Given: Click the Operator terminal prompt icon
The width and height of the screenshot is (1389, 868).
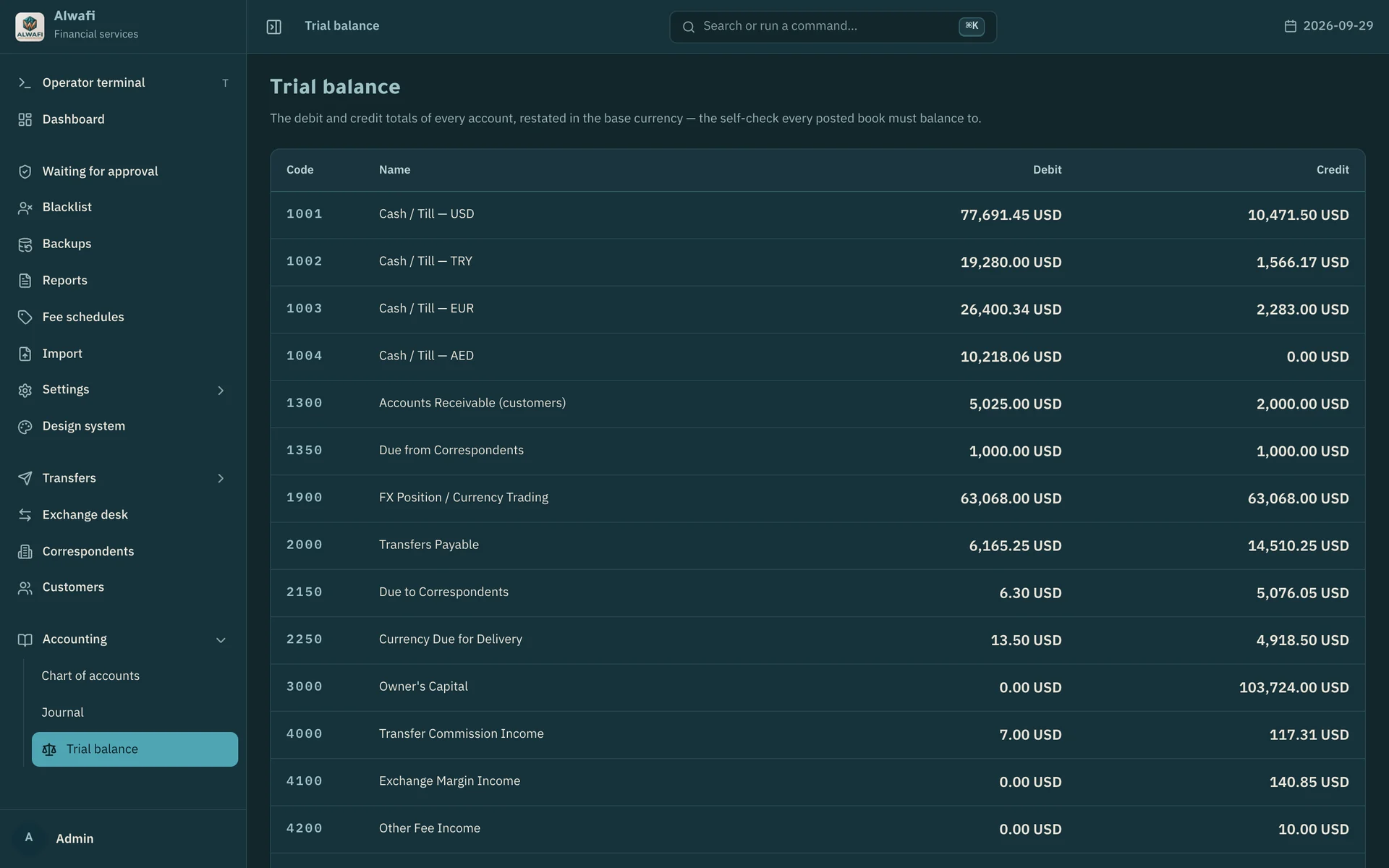Looking at the screenshot, I should (25, 82).
